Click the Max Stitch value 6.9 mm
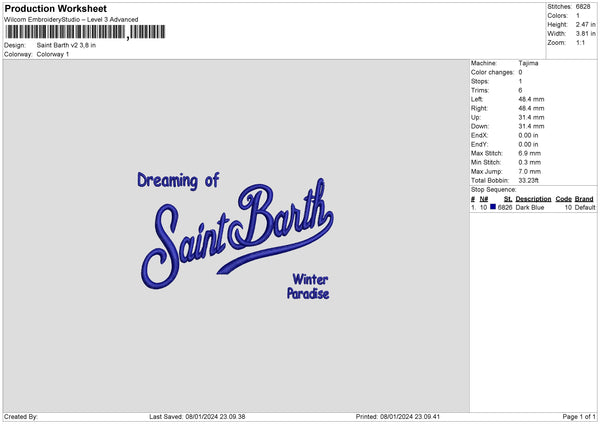Image resolution: width=600 pixels, height=424 pixels. 530,153
